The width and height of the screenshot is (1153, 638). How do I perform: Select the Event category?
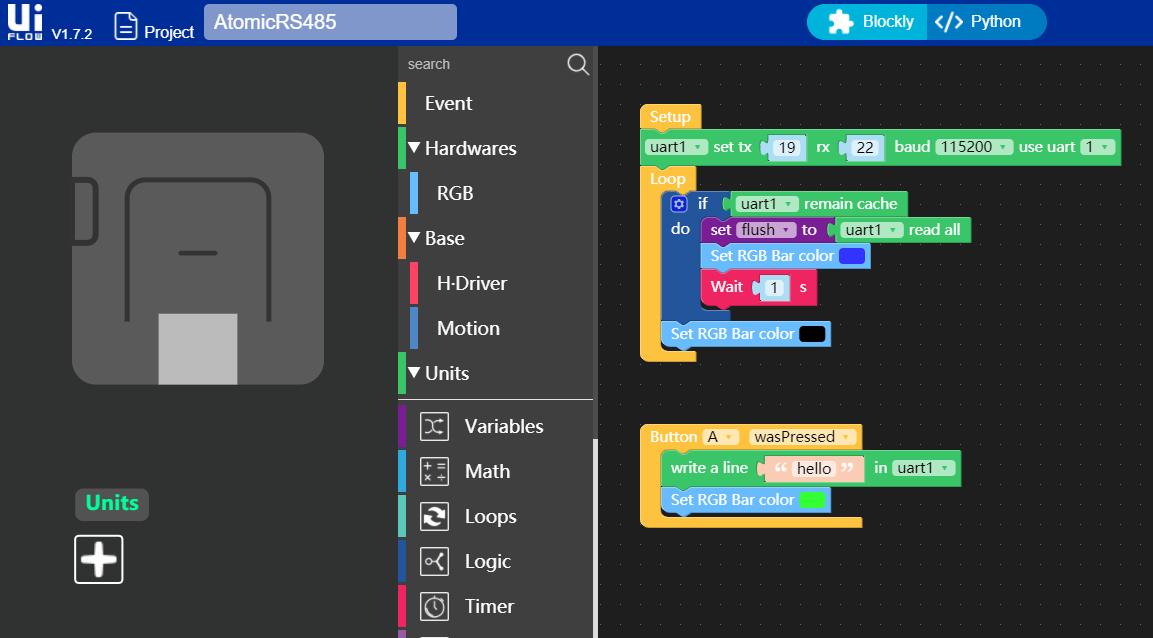click(448, 104)
